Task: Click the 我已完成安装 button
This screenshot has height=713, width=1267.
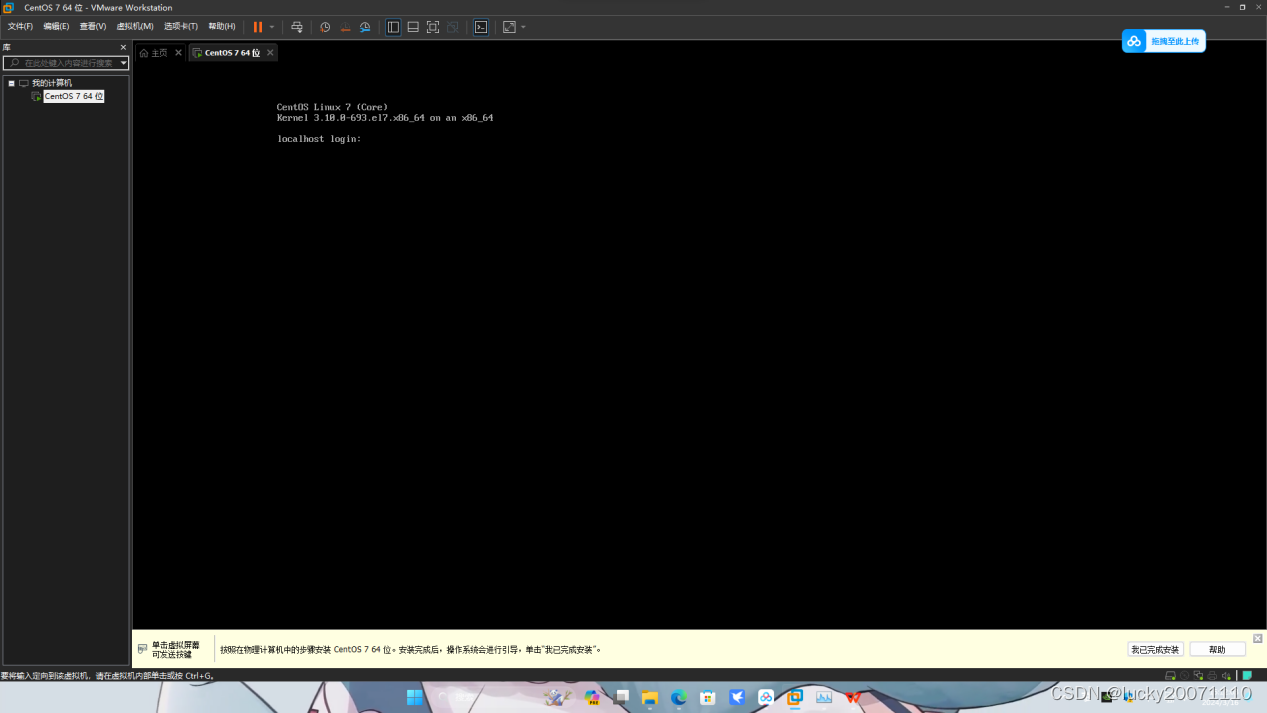Action: 1156,650
